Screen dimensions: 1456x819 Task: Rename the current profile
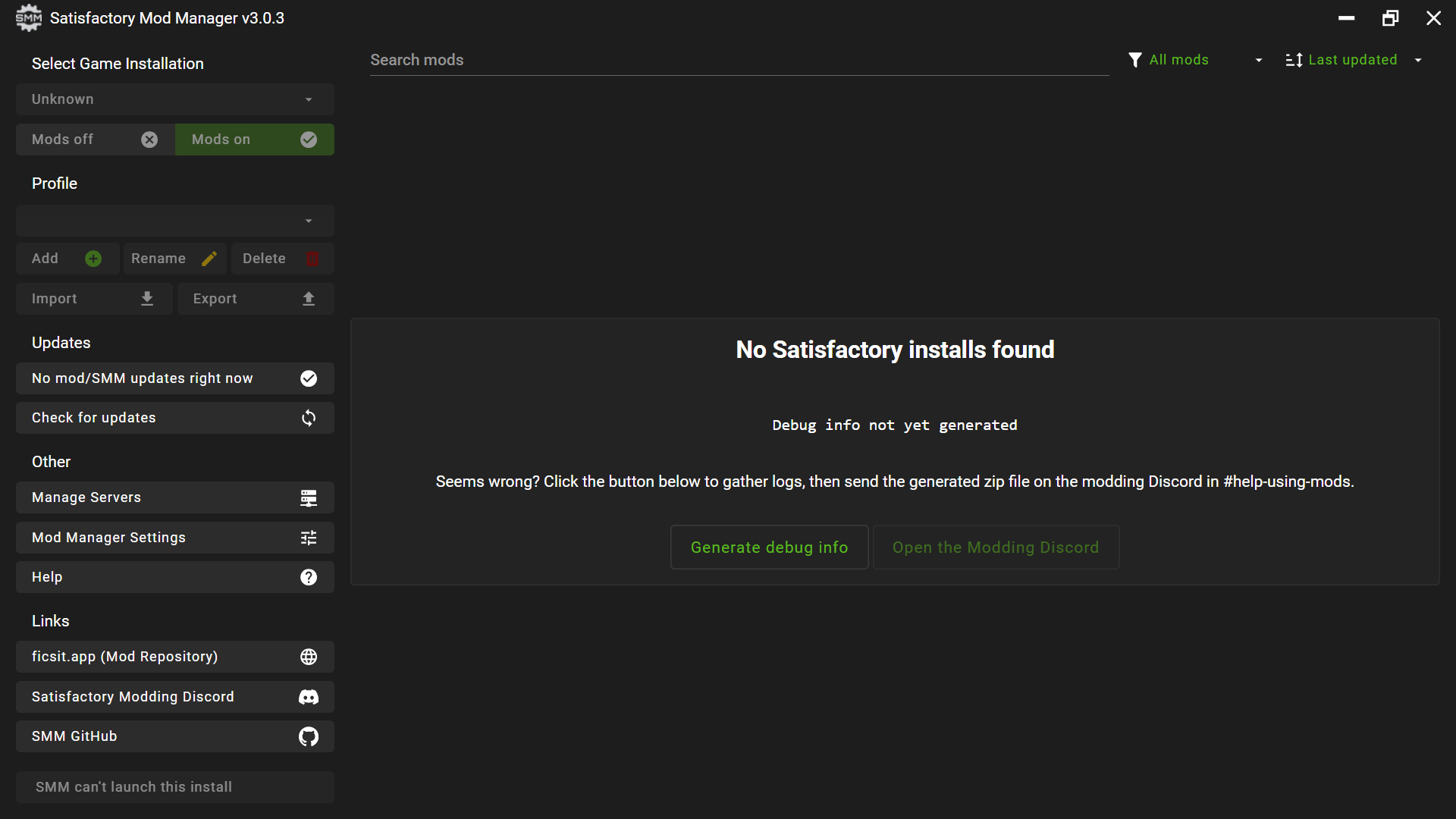pos(175,259)
